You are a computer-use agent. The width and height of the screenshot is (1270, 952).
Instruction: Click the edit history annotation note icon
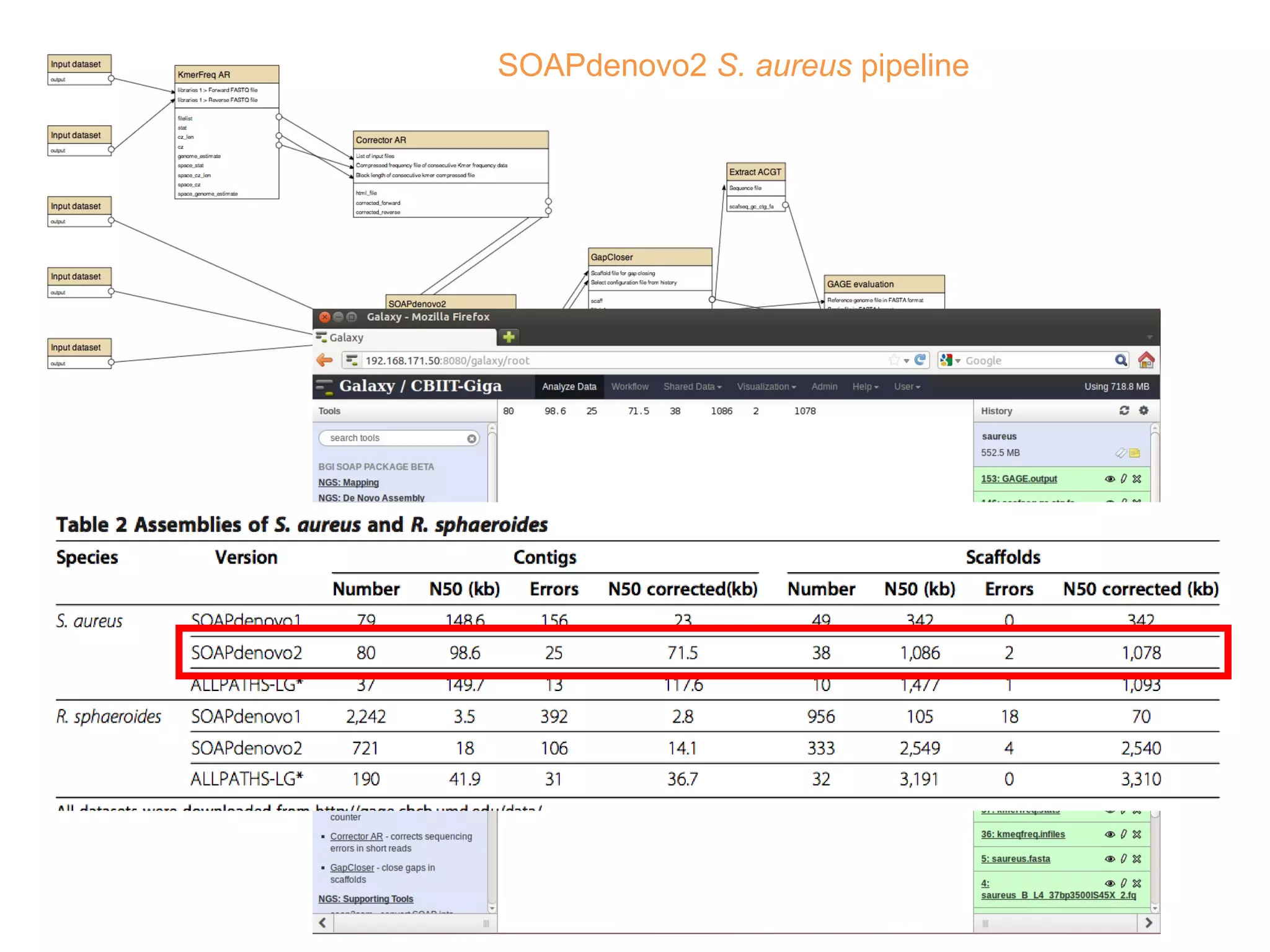[1135, 453]
